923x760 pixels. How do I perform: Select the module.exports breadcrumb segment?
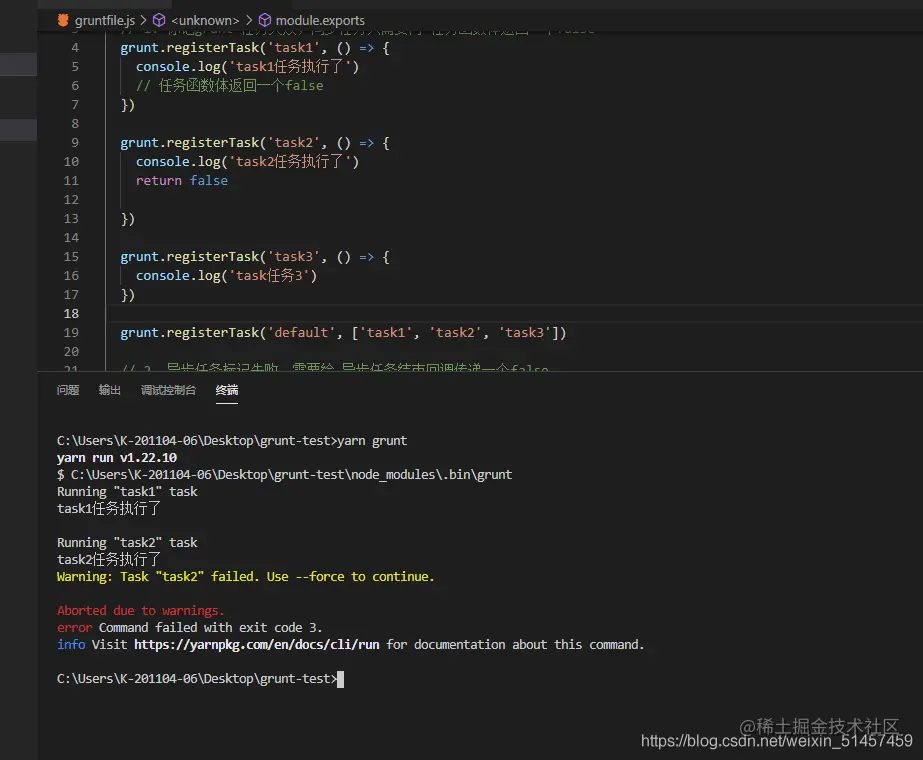[320, 21]
